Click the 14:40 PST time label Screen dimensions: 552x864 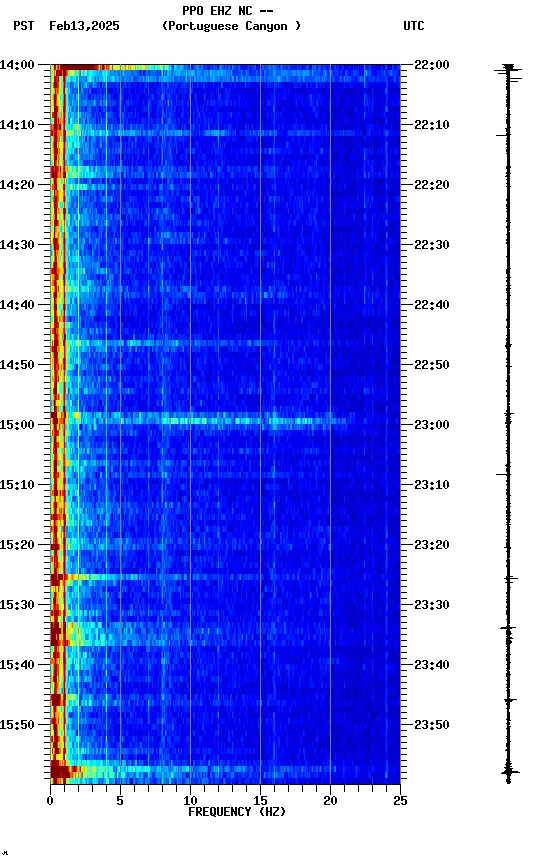coord(17,305)
